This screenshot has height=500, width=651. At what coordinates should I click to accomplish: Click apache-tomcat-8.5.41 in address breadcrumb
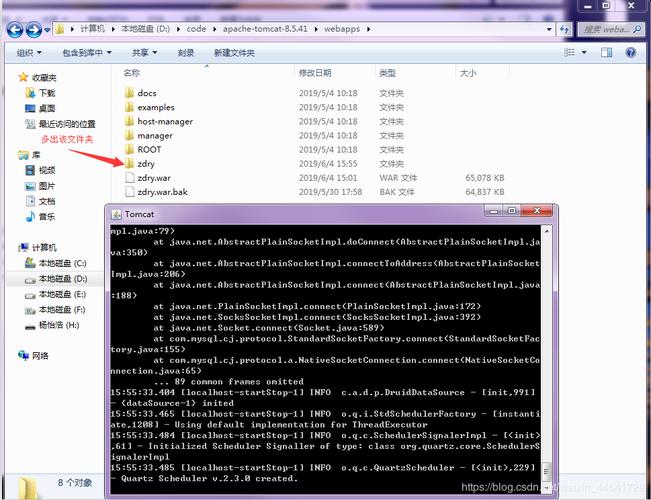(265, 29)
